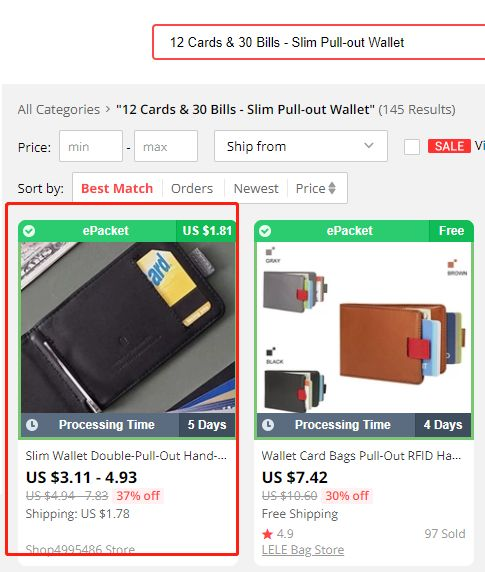Click the clock icon beside 5 Days processing time
Viewport: 485px width, 572px height.
pyautogui.click(x=32, y=425)
